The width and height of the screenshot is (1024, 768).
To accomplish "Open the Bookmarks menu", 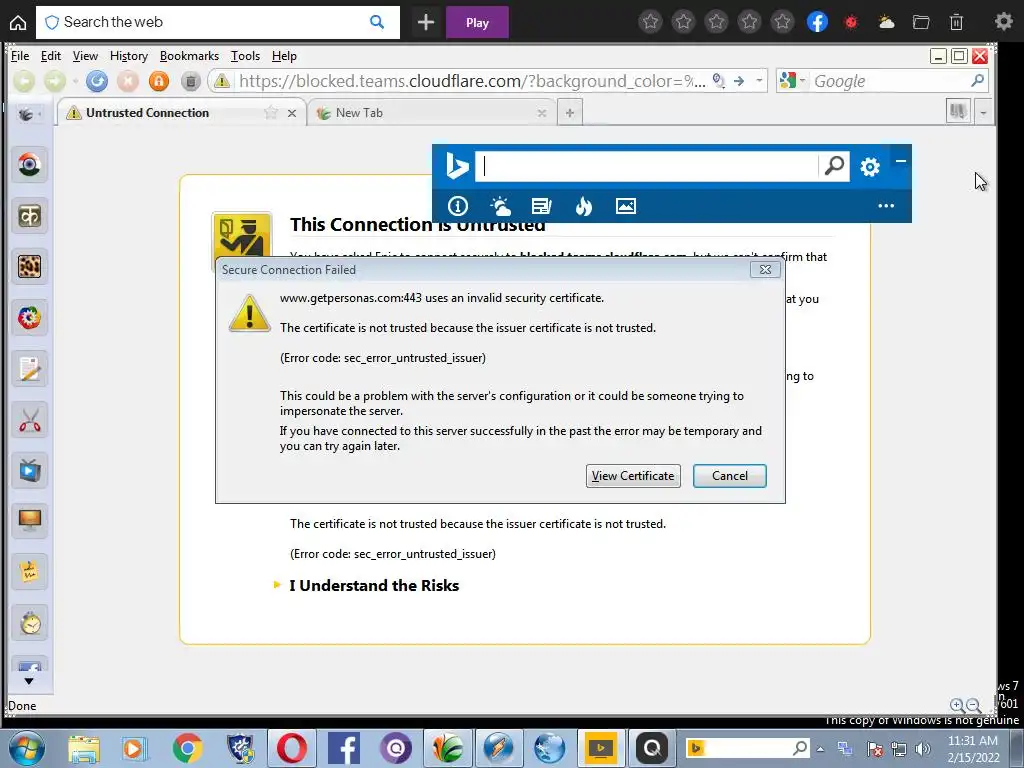I will click(189, 56).
